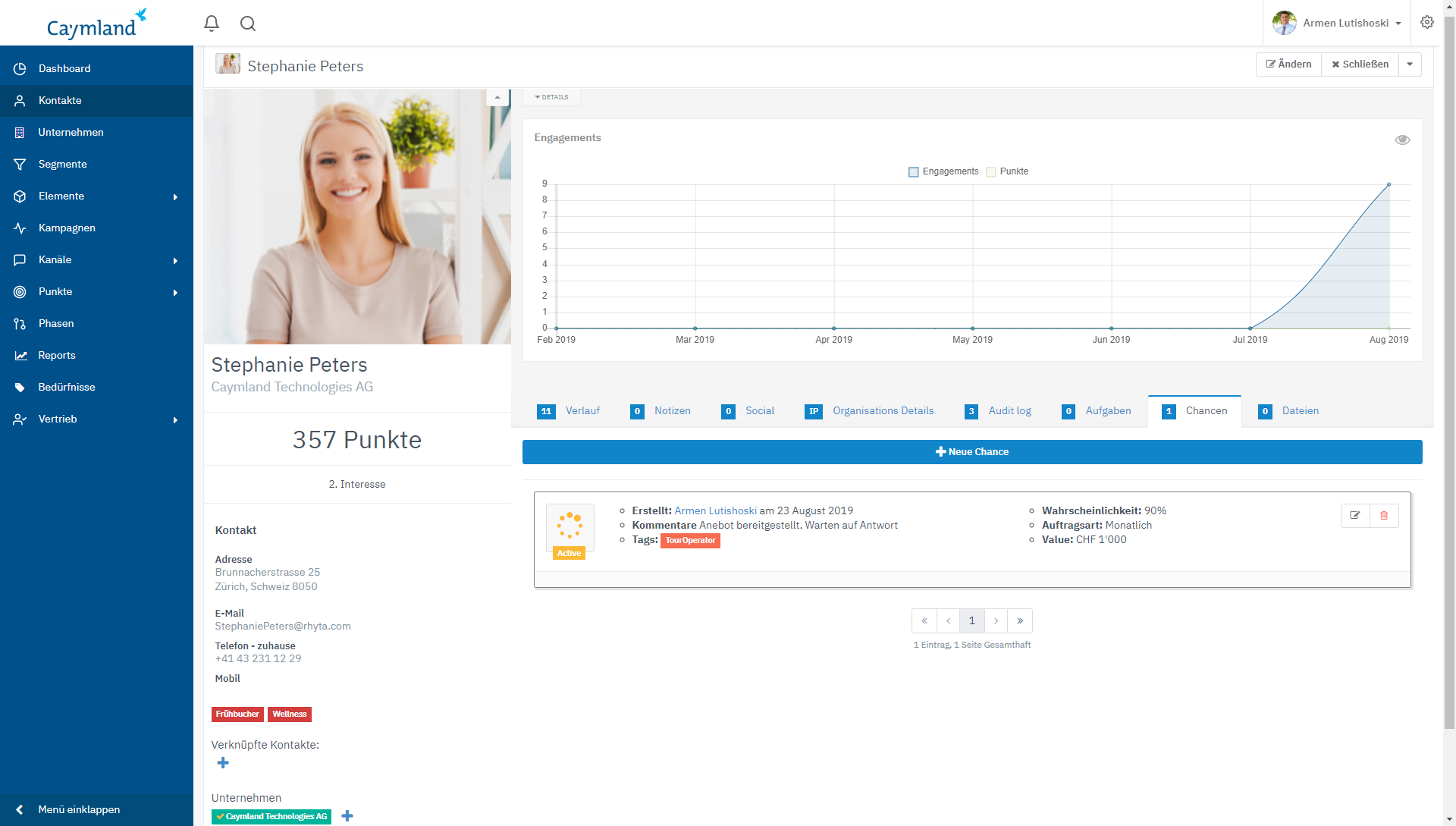
Task: Open Reports in the sidebar
Action: [x=57, y=355]
